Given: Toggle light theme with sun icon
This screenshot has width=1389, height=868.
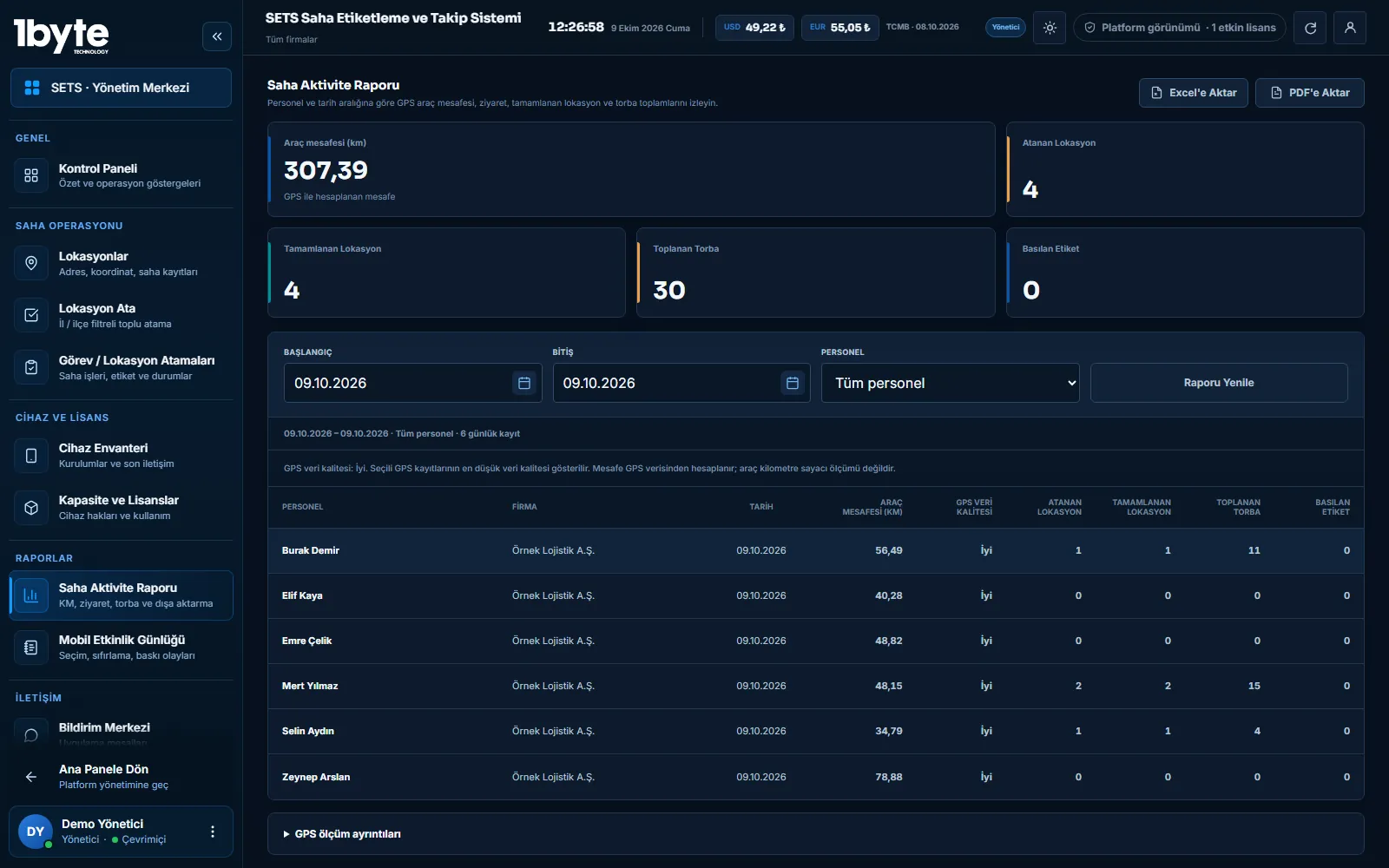Looking at the screenshot, I should (x=1050, y=28).
